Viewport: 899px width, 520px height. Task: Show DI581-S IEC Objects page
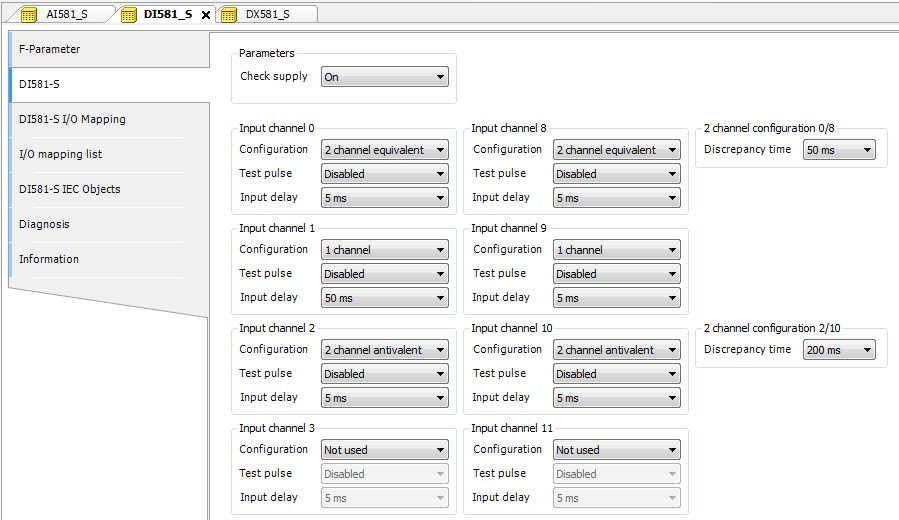70,189
